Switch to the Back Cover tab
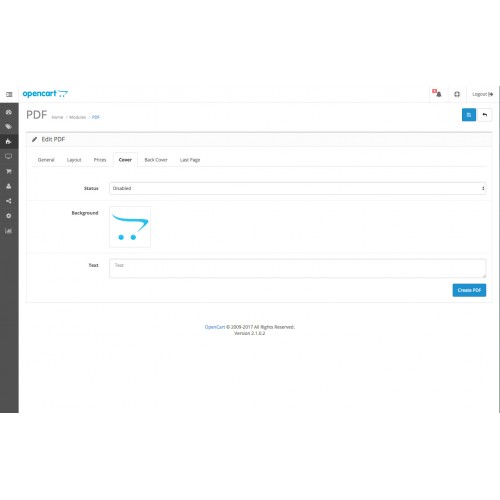The height and width of the screenshot is (500, 500). (156, 160)
